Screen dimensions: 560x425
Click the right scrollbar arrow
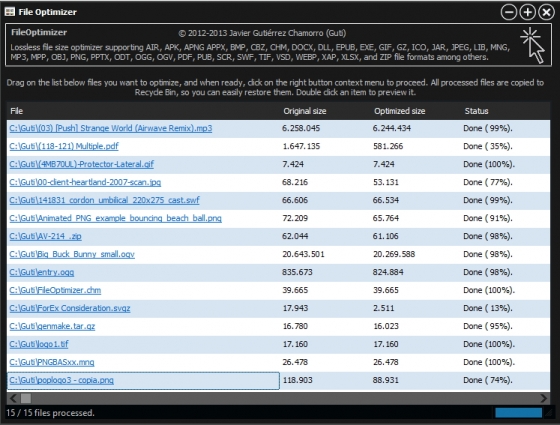tap(544, 398)
